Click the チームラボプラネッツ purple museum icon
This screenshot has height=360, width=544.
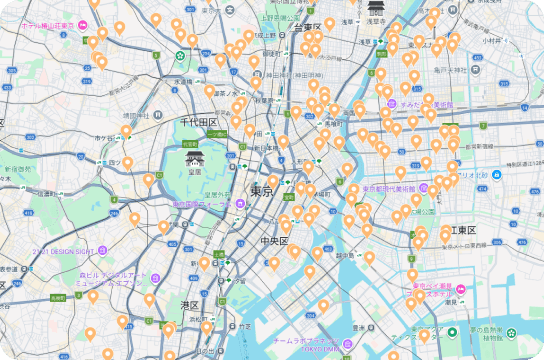click(347, 344)
